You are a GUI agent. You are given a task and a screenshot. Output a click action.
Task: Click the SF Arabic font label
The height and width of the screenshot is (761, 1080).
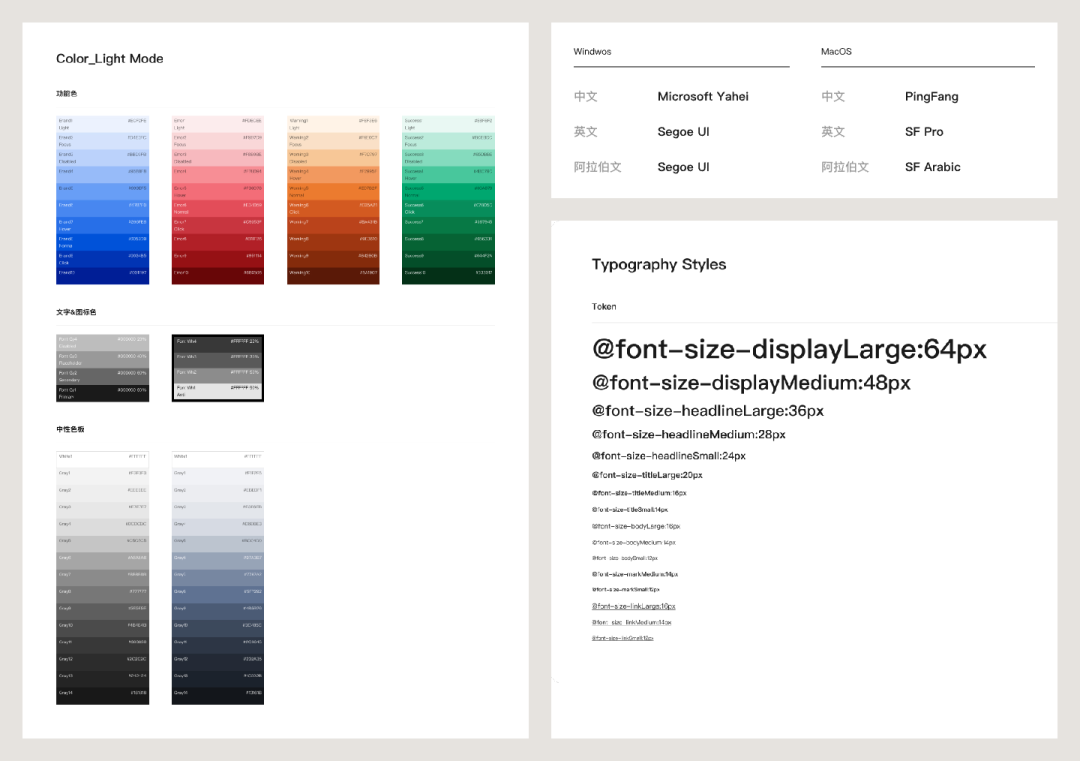(933, 167)
